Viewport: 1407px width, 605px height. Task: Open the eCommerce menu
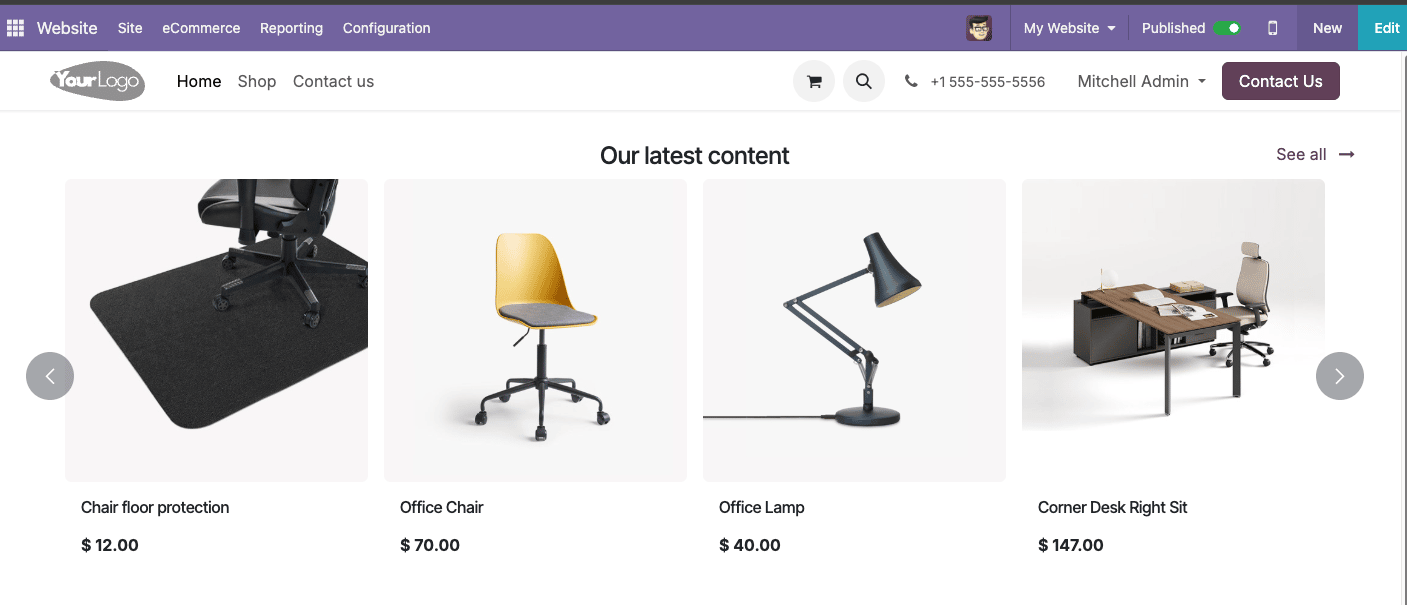coord(201,28)
